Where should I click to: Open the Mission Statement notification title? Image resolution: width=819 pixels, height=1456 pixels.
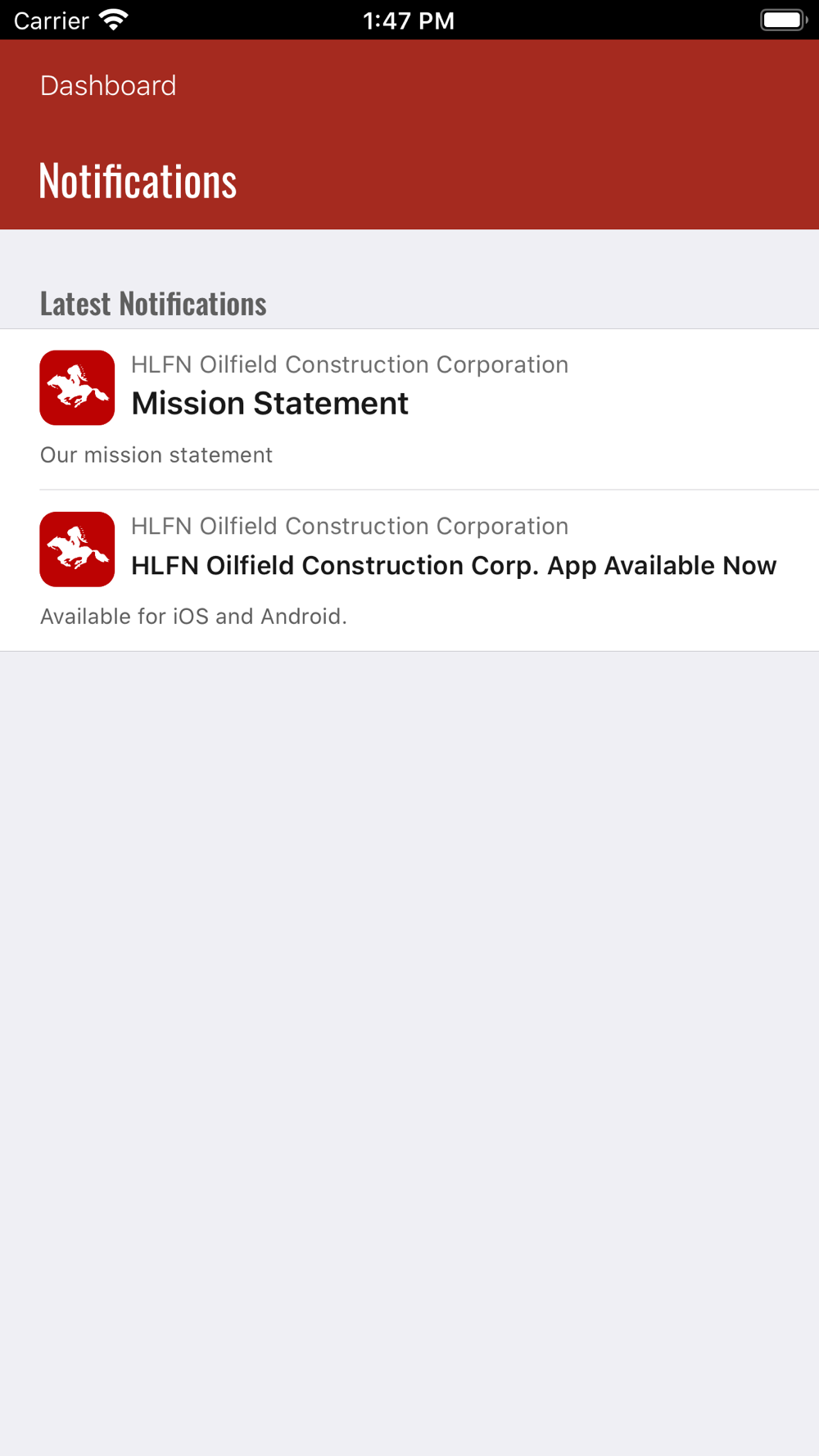point(269,404)
